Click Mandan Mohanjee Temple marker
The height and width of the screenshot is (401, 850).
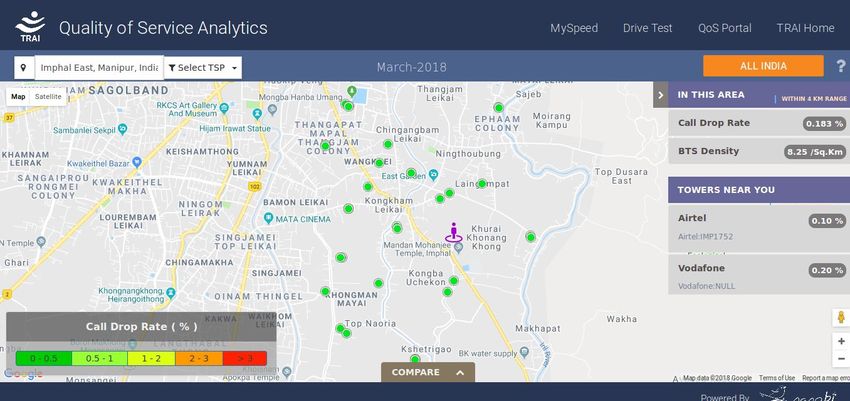click(459, 248)
